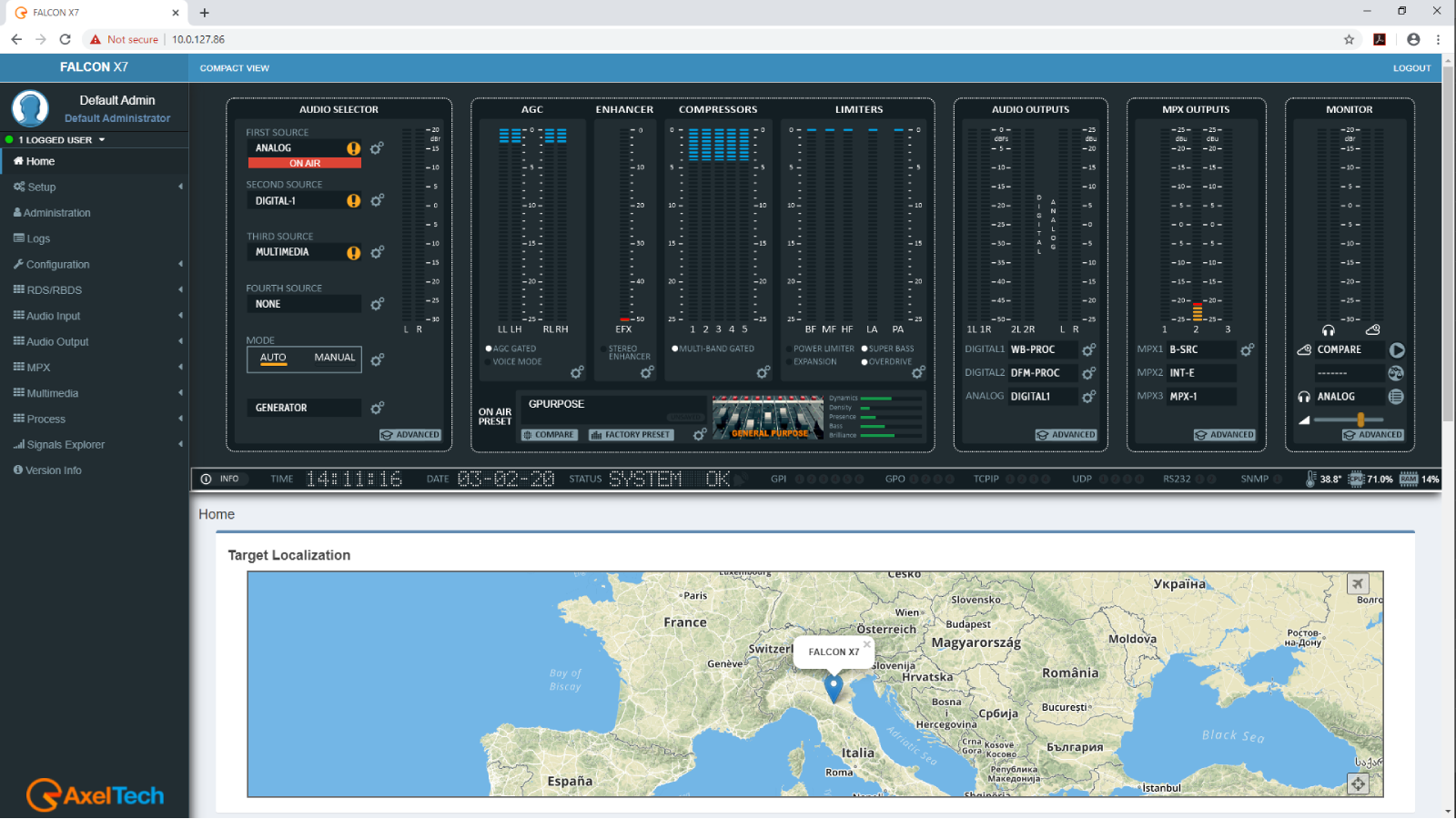
Task: Toggle SUPER BASS option
Action: point(887,349)
